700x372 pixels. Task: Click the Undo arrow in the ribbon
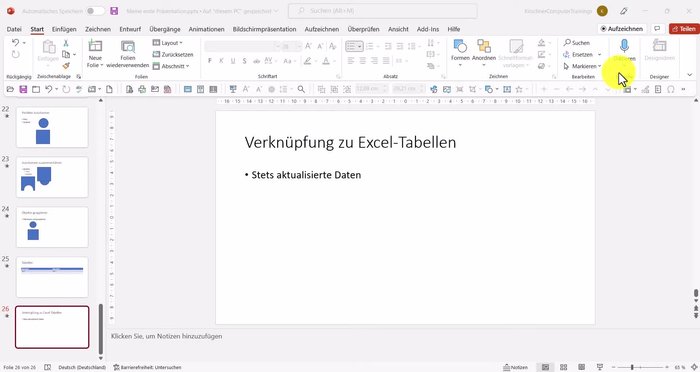(x=16, y=42)
